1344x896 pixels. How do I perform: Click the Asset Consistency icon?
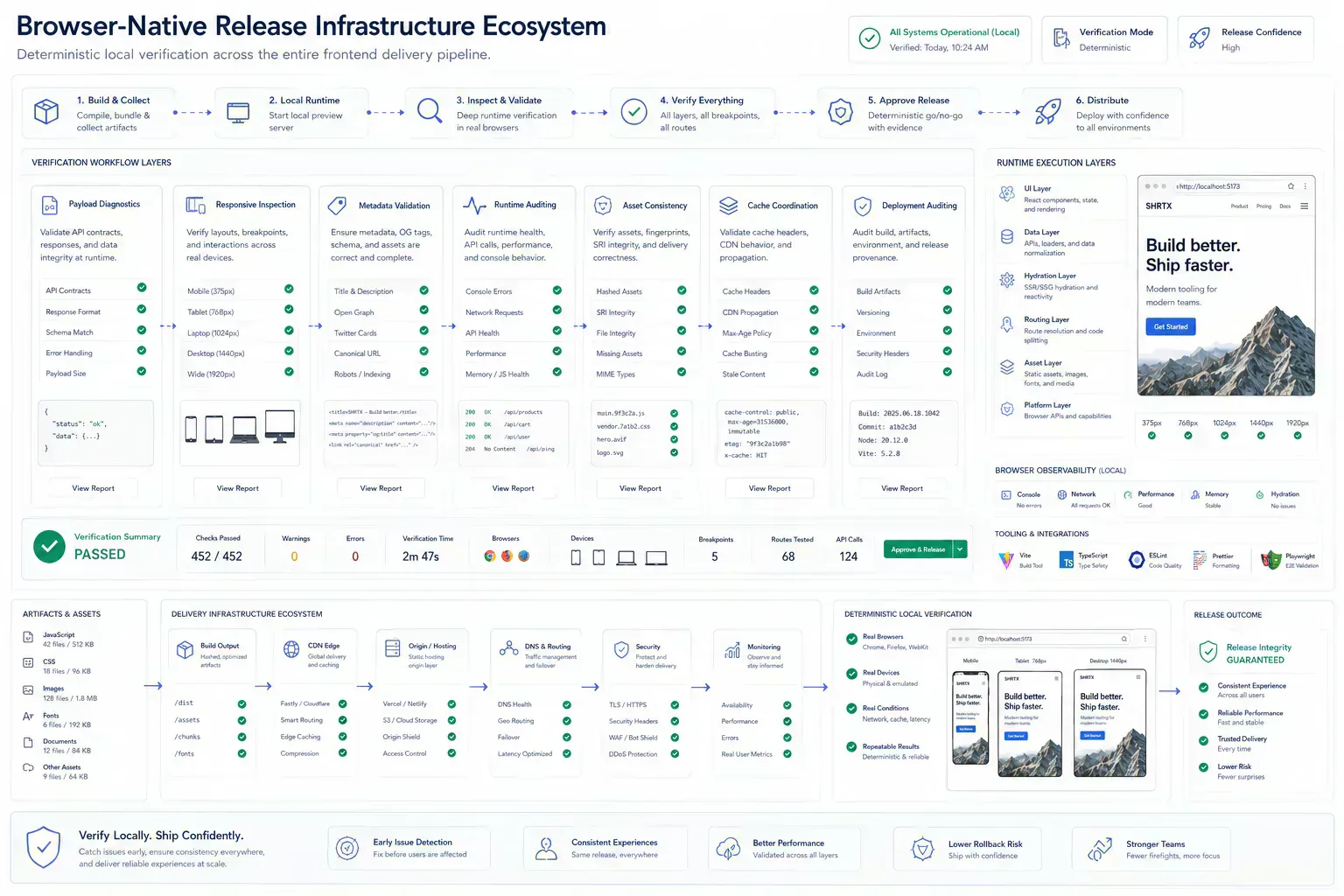pos(602,206)
